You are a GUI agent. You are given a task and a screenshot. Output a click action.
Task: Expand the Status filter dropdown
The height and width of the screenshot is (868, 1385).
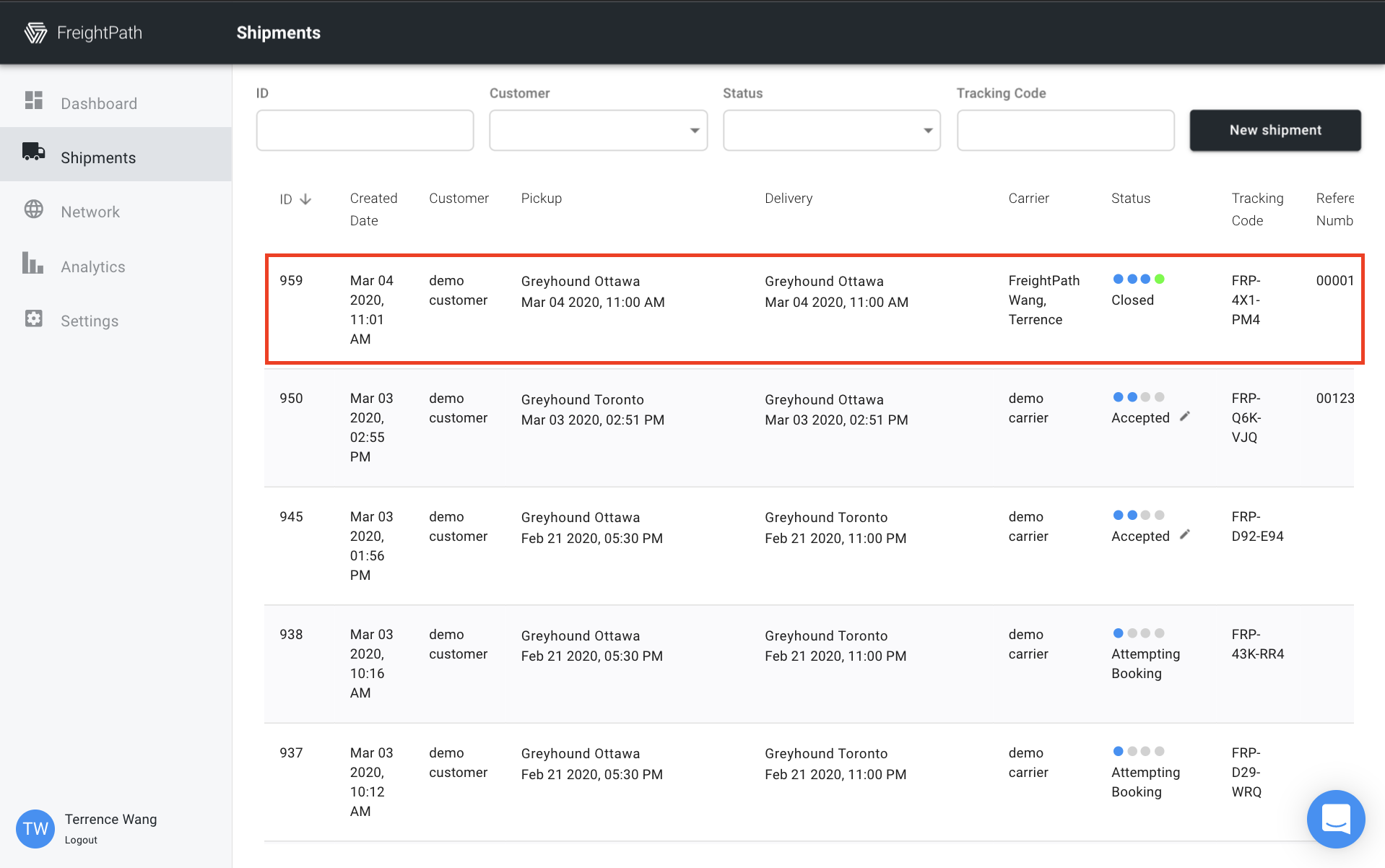832,131
